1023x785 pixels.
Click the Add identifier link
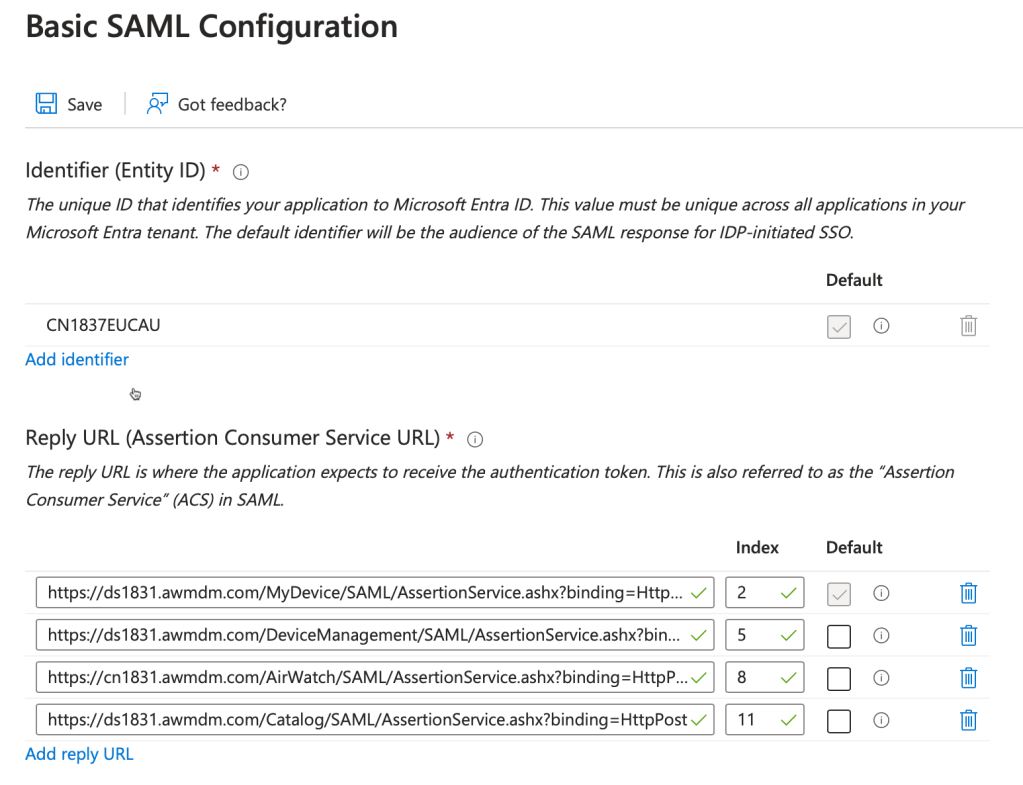[77, 359]
